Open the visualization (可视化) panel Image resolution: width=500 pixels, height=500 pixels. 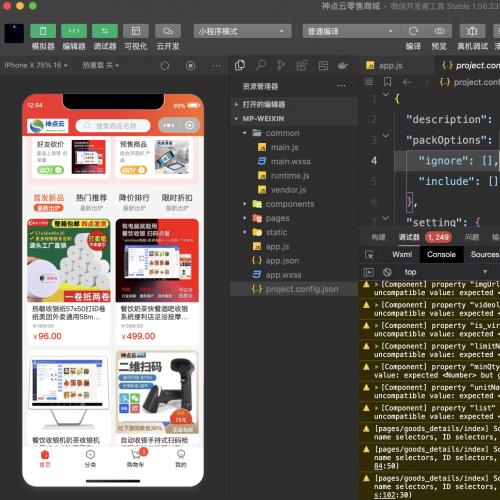pos(136,31)
